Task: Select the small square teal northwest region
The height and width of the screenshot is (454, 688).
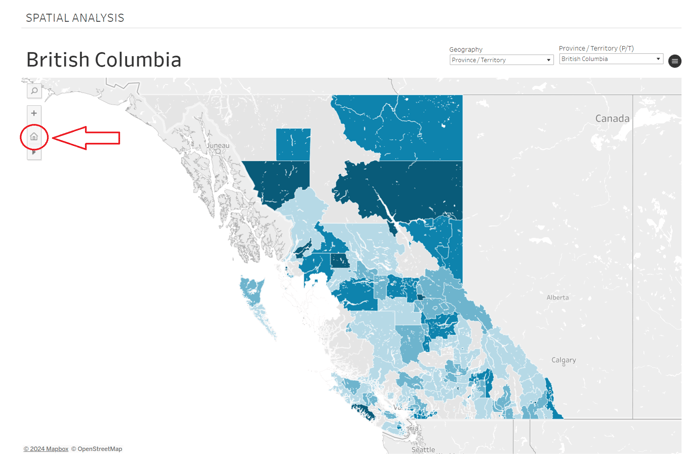Action: click(x=293, y=143)
